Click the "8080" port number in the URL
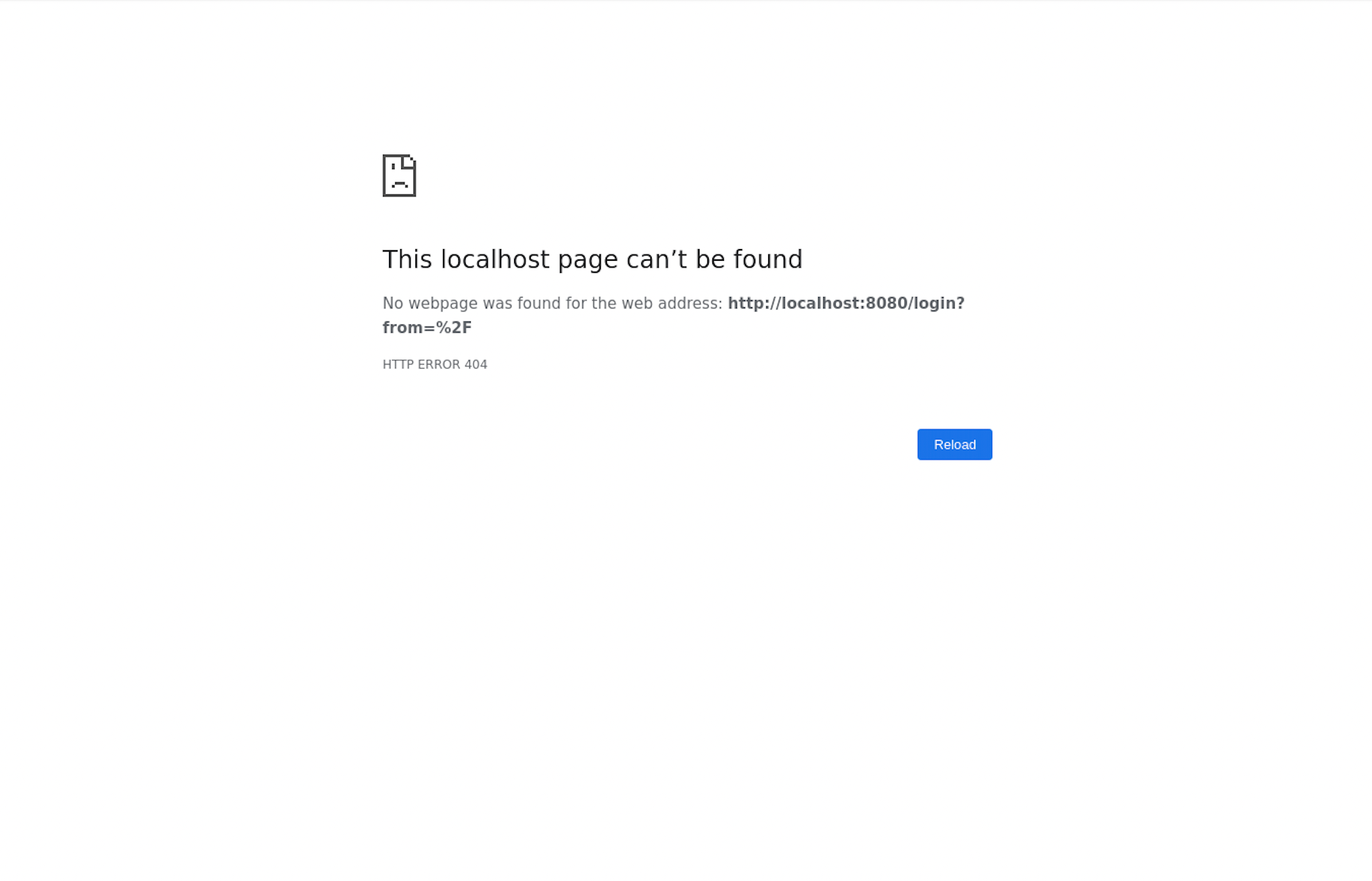Screen dimensions: 1372x881 pos(887,303)
